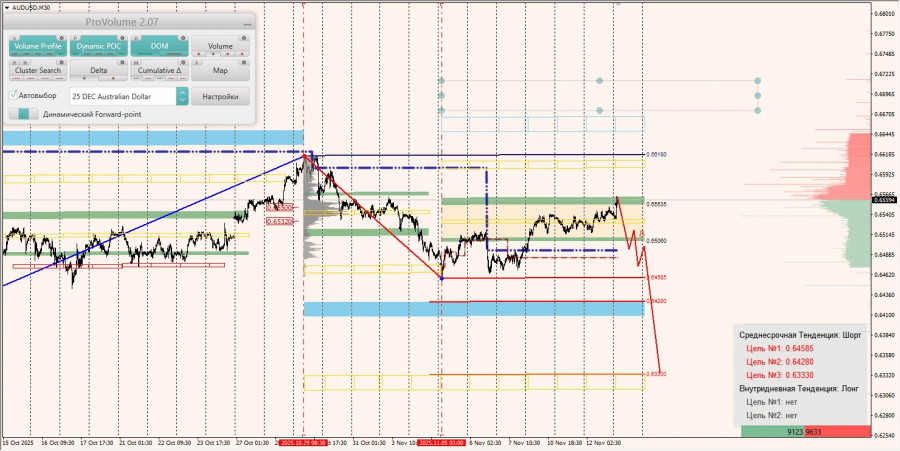900x451 pixels.
Task: Click the red 9633 volume bar
Action: pyautogui.click(x=837, y=433)
